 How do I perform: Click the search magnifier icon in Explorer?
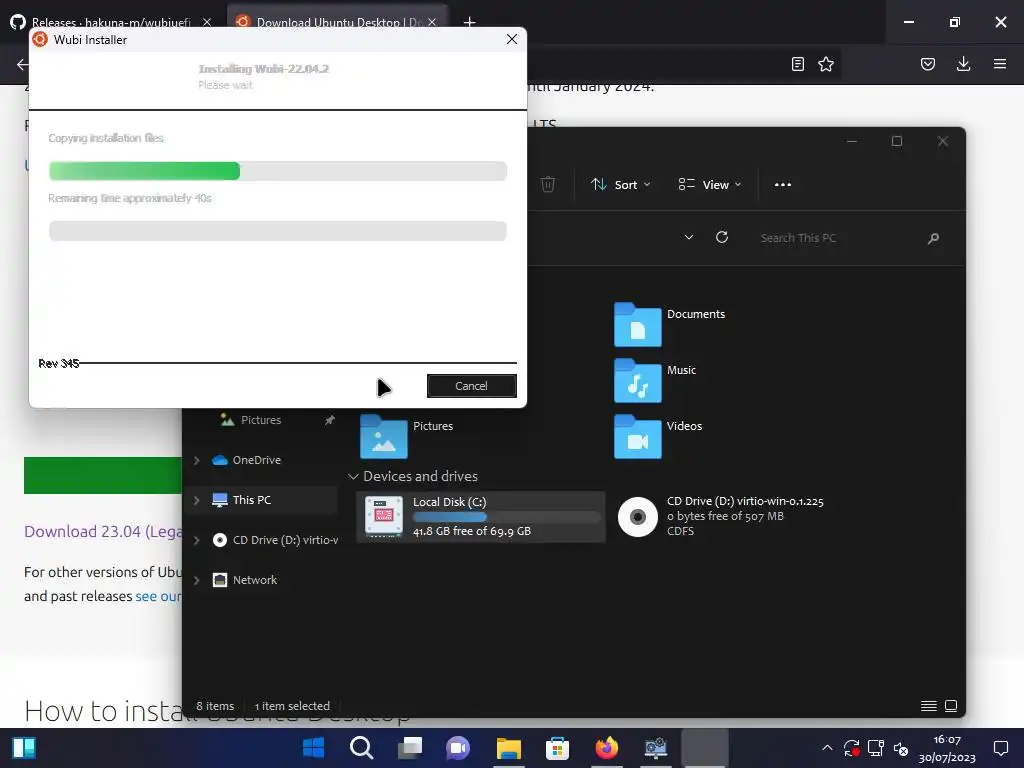(933, 238)
